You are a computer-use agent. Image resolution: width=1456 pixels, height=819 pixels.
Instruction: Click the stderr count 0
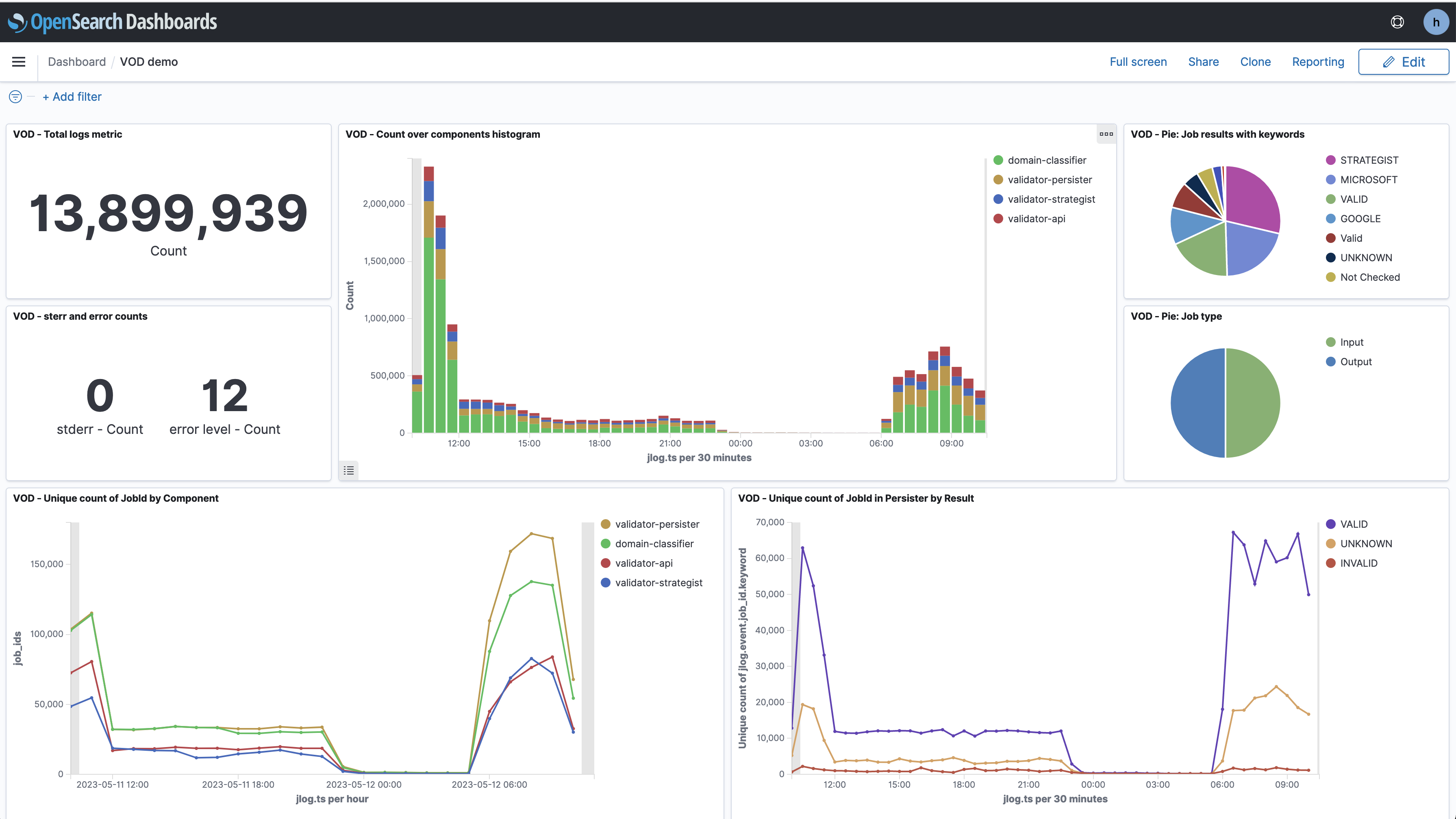tap(100, 395)
